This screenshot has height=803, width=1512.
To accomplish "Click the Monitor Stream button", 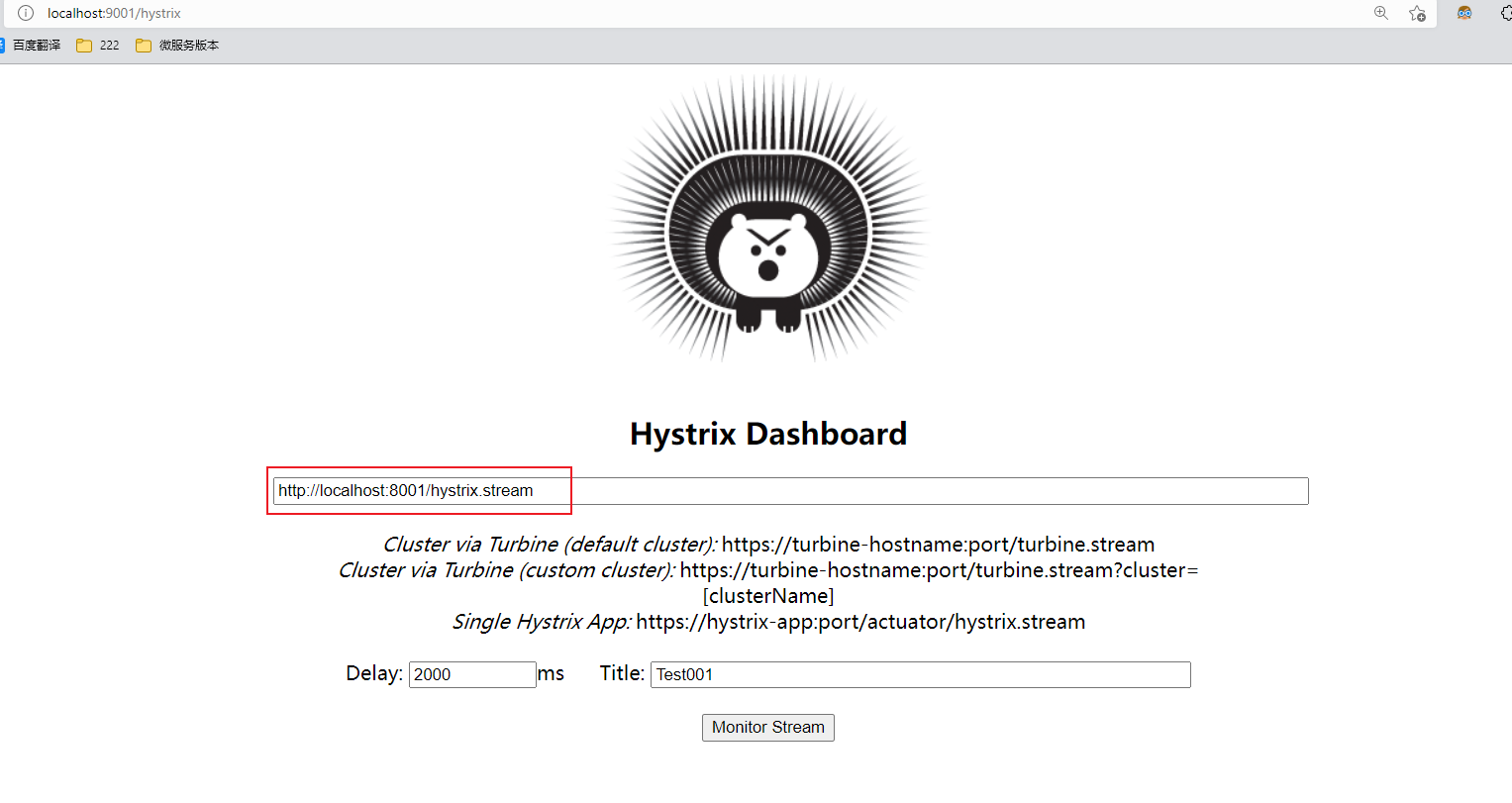I will (x=768, y=727).
